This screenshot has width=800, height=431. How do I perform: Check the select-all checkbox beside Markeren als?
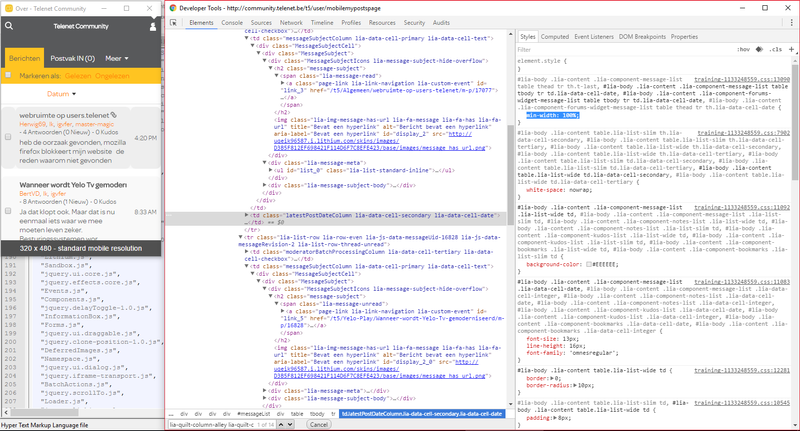pos(8,75)
